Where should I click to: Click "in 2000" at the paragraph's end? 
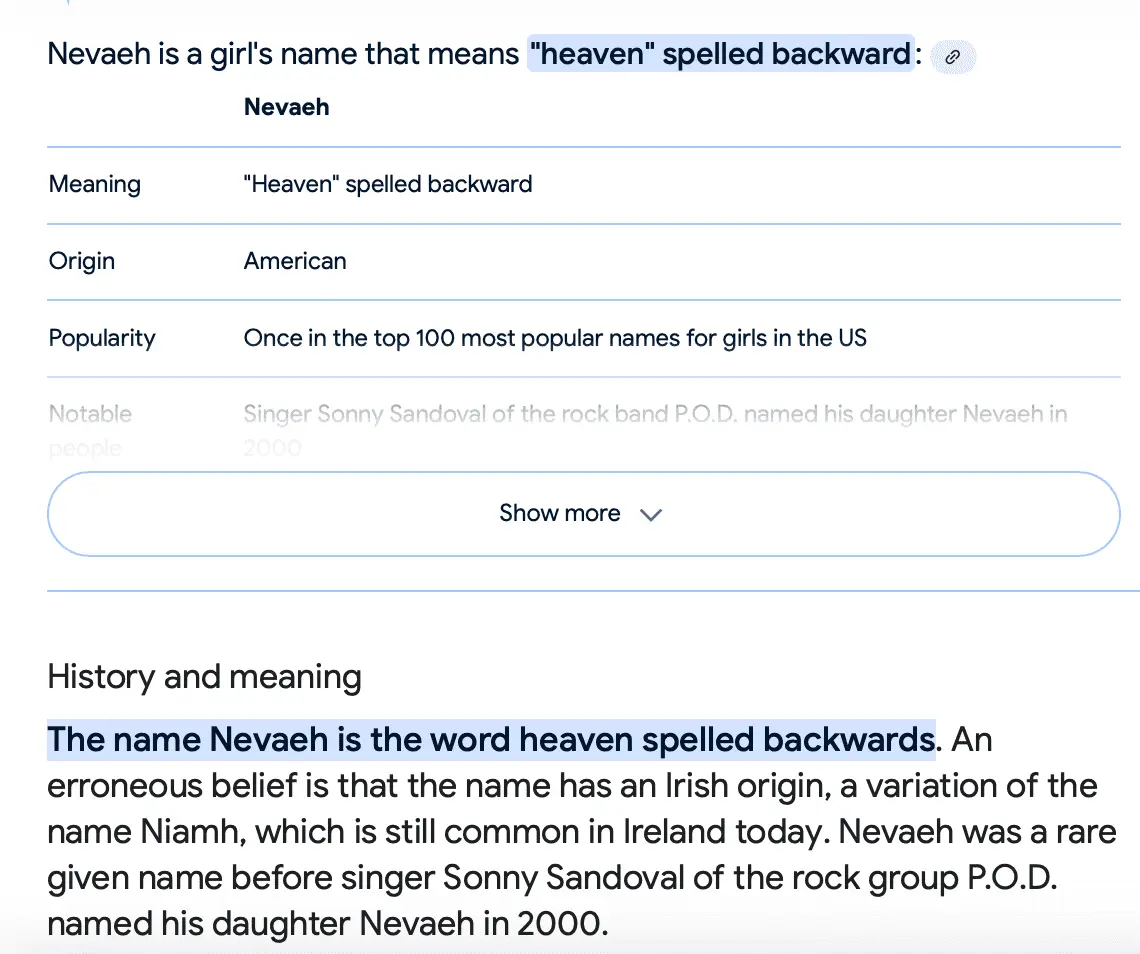[544, 924]
